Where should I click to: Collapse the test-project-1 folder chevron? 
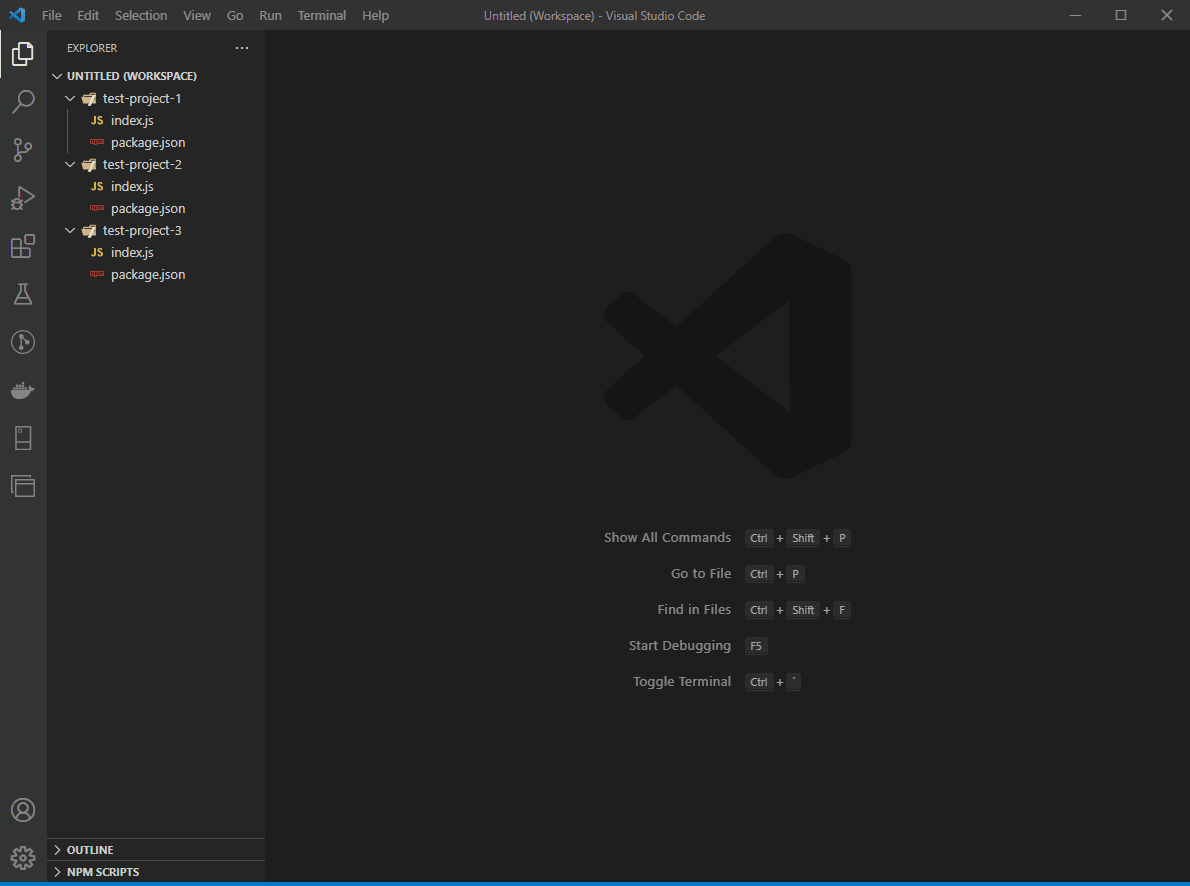click(70, 99)
